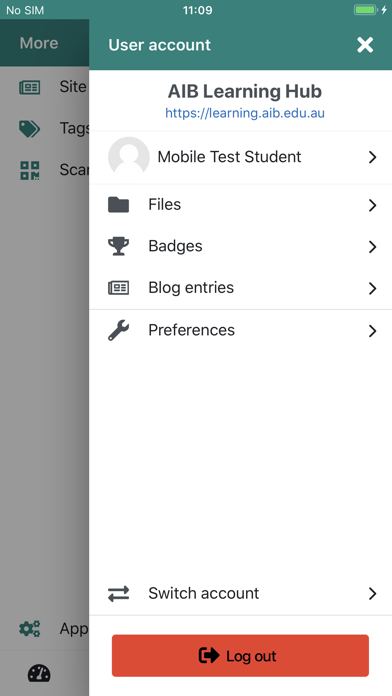The image size is (392, 696).
Task: Open the Switch account menu item
Action: click(x=241, y=593)
